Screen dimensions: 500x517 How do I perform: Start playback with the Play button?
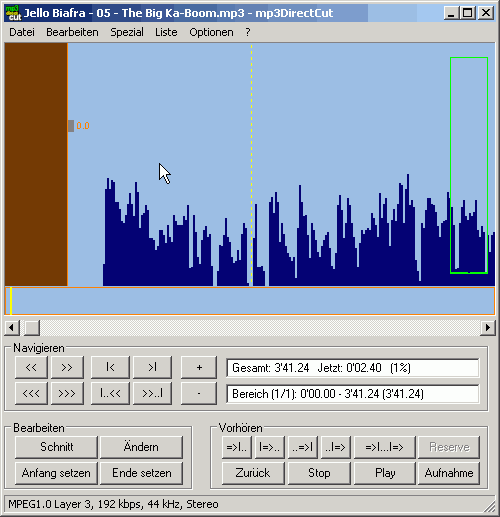tap(385, 473)
